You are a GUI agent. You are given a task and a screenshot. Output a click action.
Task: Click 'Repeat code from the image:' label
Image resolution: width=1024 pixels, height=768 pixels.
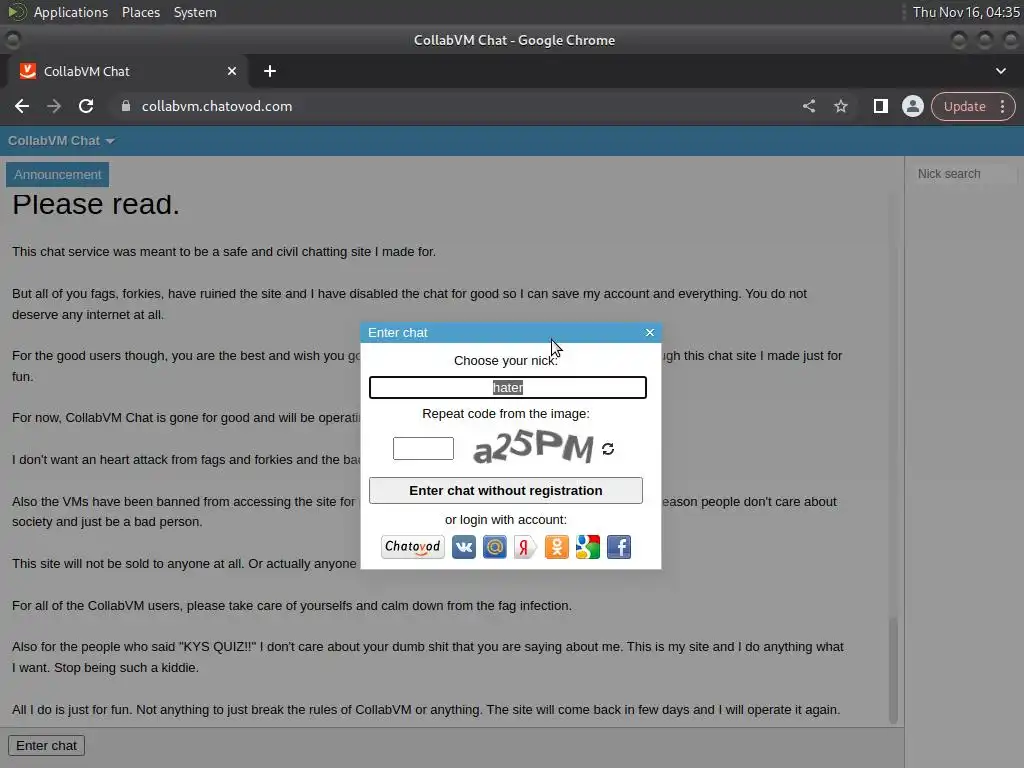505,413
